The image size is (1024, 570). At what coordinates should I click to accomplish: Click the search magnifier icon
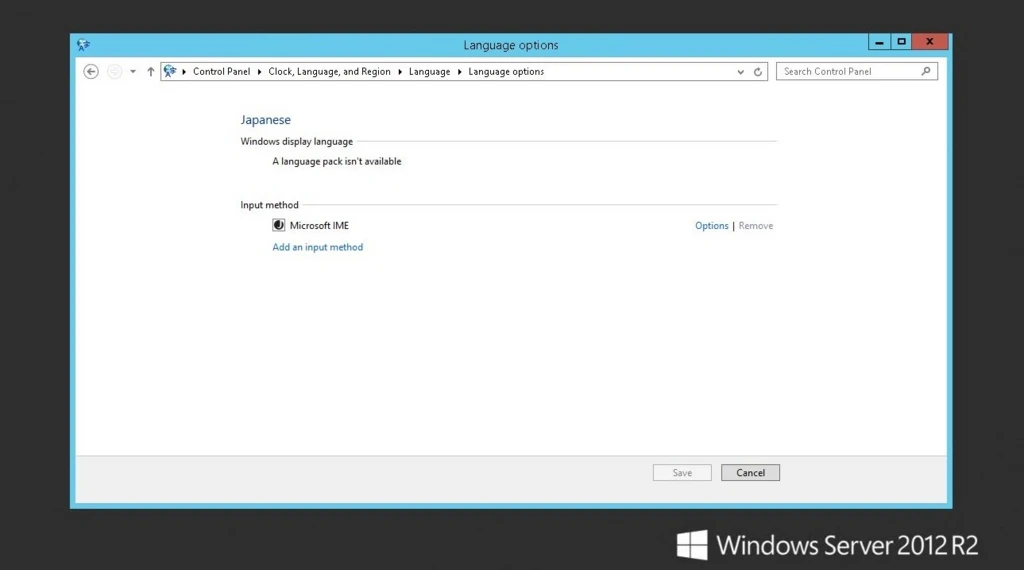[x=925, y=71]
